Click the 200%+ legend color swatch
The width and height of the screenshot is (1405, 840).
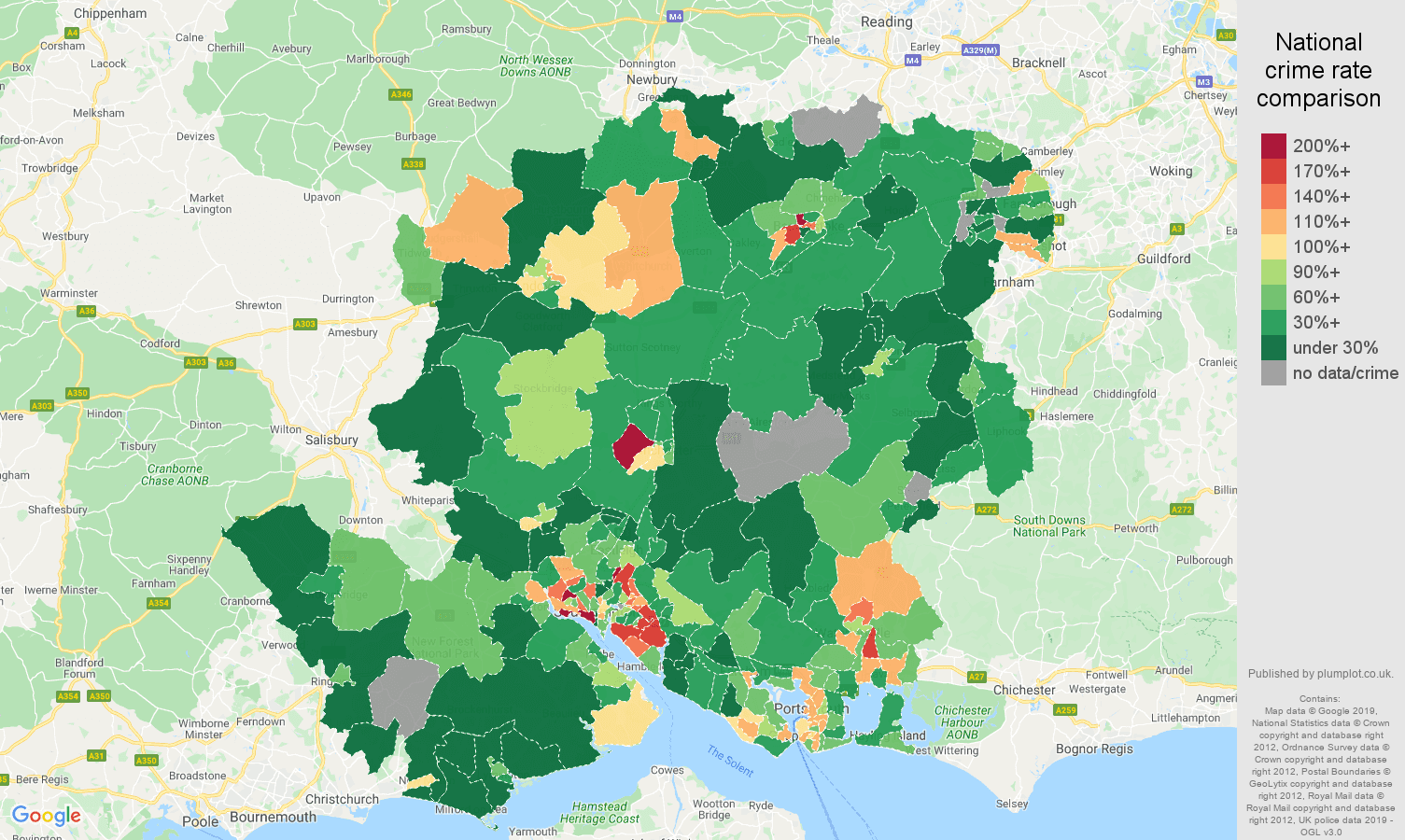coord(1273,147)
